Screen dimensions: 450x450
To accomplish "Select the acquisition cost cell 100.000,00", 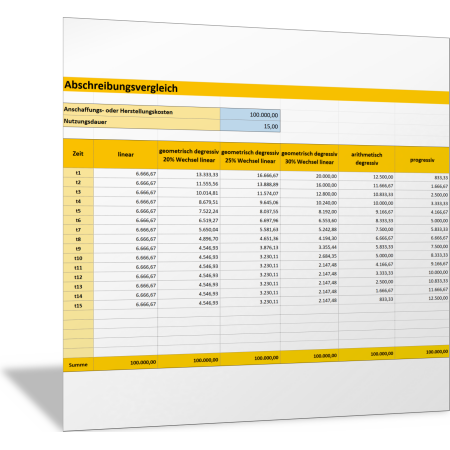I will click(x=250, y=114).
